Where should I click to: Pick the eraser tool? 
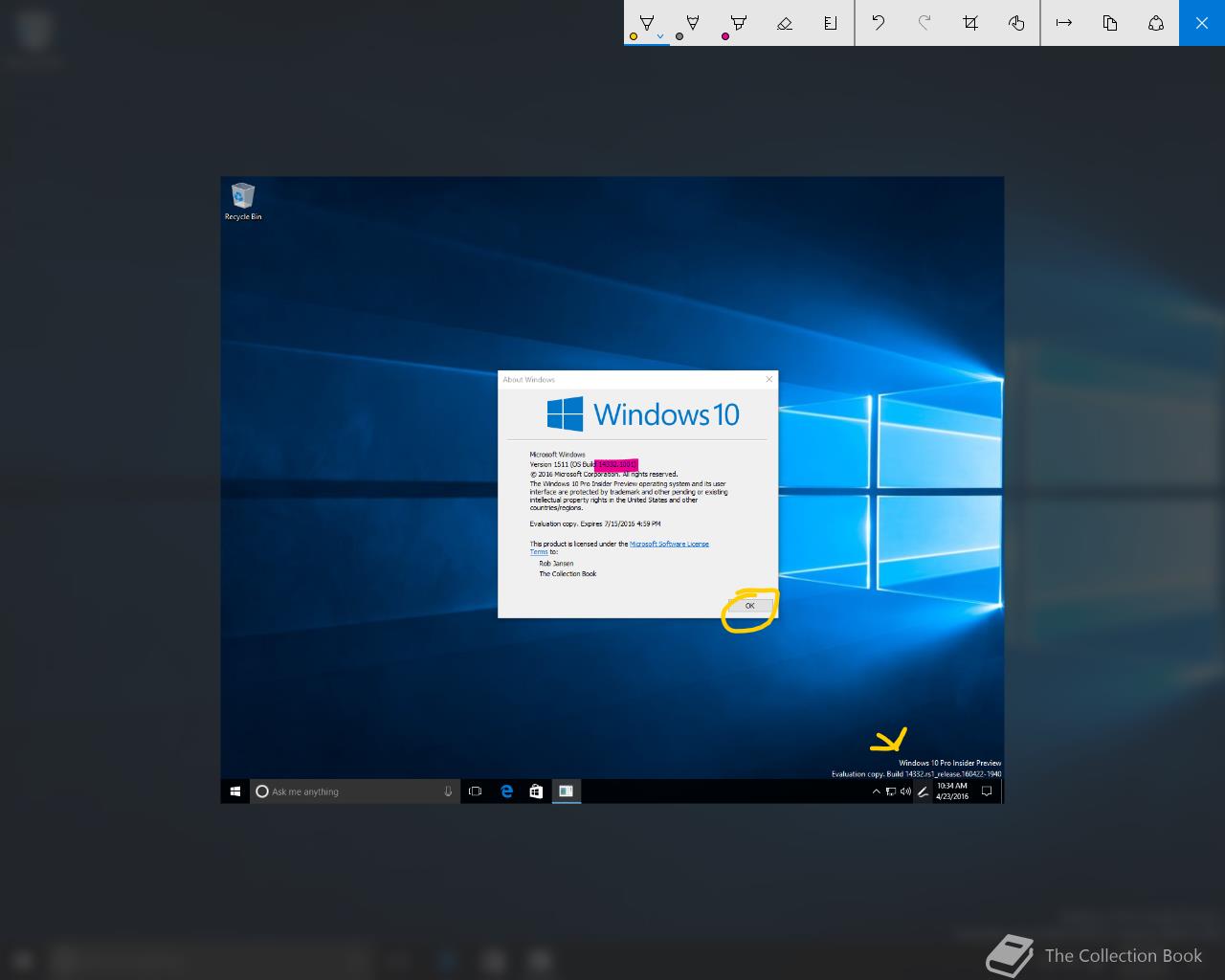pyautogui.click(x=785, y=23)
